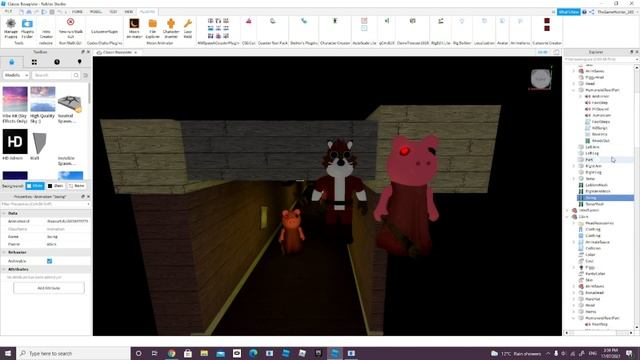This screenshot has width=640, height=360.
Task: Open the CSG Cut plugin icon
Action: click(x=249, y=21)
